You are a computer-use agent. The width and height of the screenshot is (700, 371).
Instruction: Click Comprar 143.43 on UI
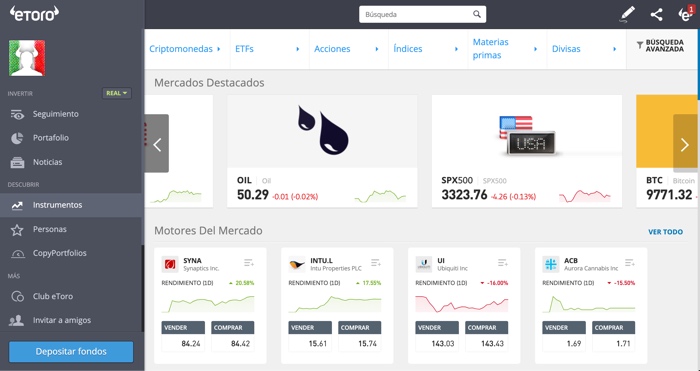tap(487, 336)
